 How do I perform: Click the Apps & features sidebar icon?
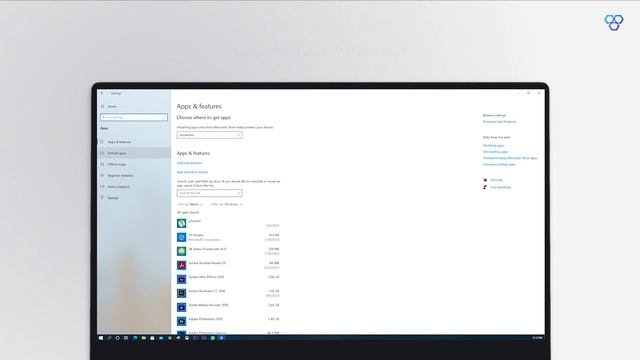(x=102, y=142)
